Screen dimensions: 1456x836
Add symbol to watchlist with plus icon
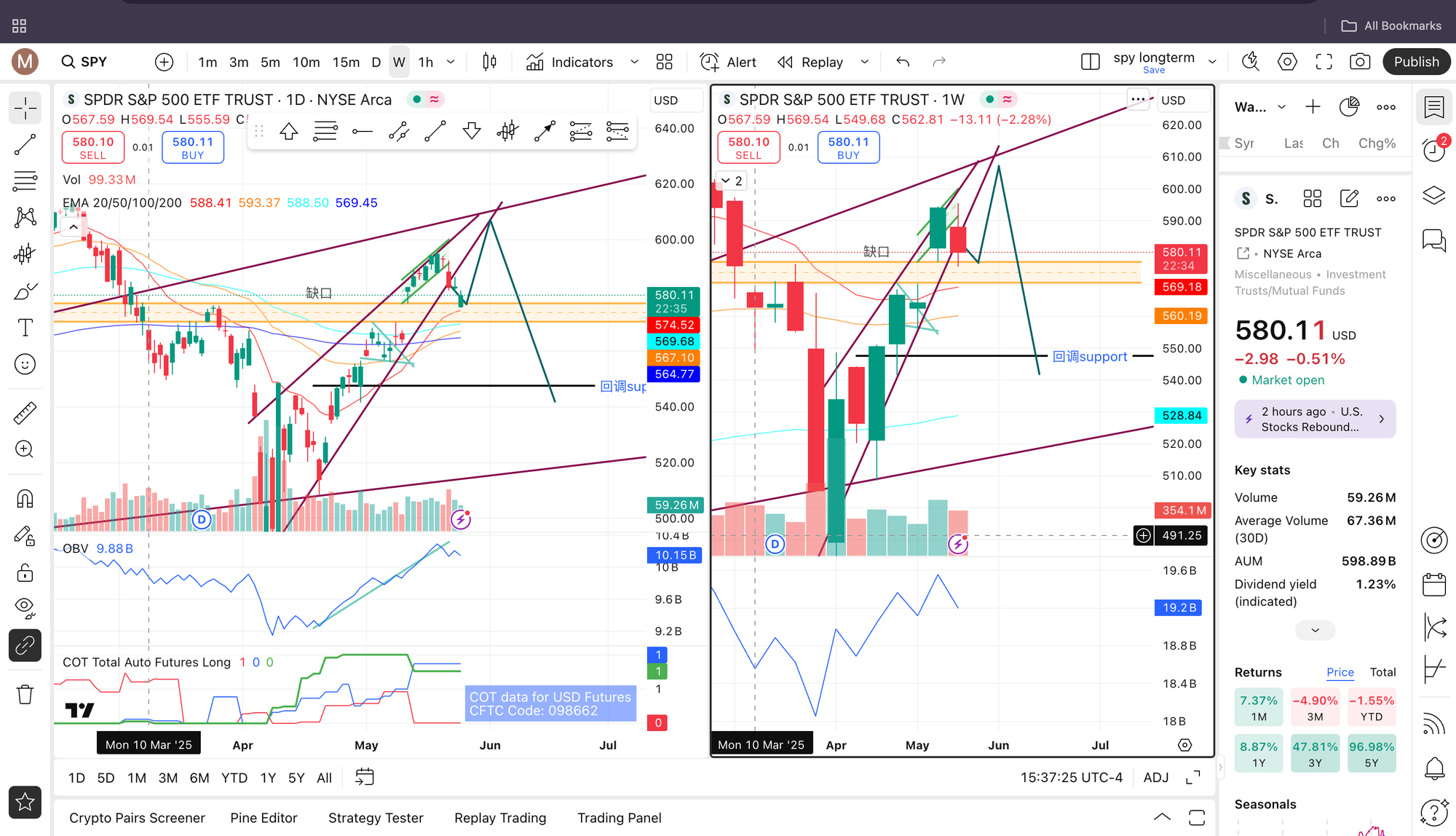(x=1313, y=107)
